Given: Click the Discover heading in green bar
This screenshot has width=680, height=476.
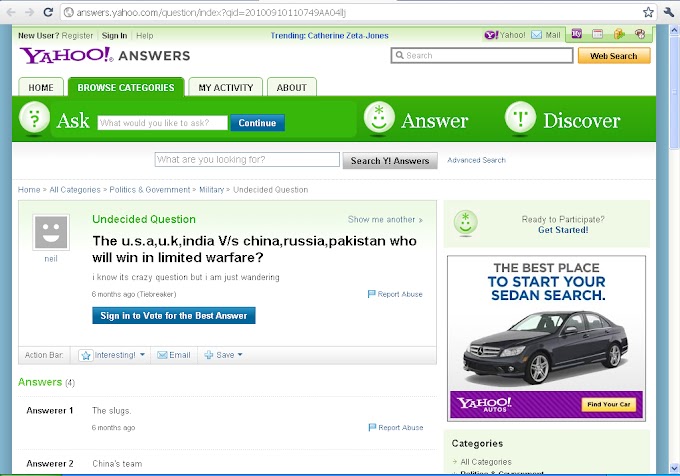Looking at the screenshot, I should click(x=582, y=121).
